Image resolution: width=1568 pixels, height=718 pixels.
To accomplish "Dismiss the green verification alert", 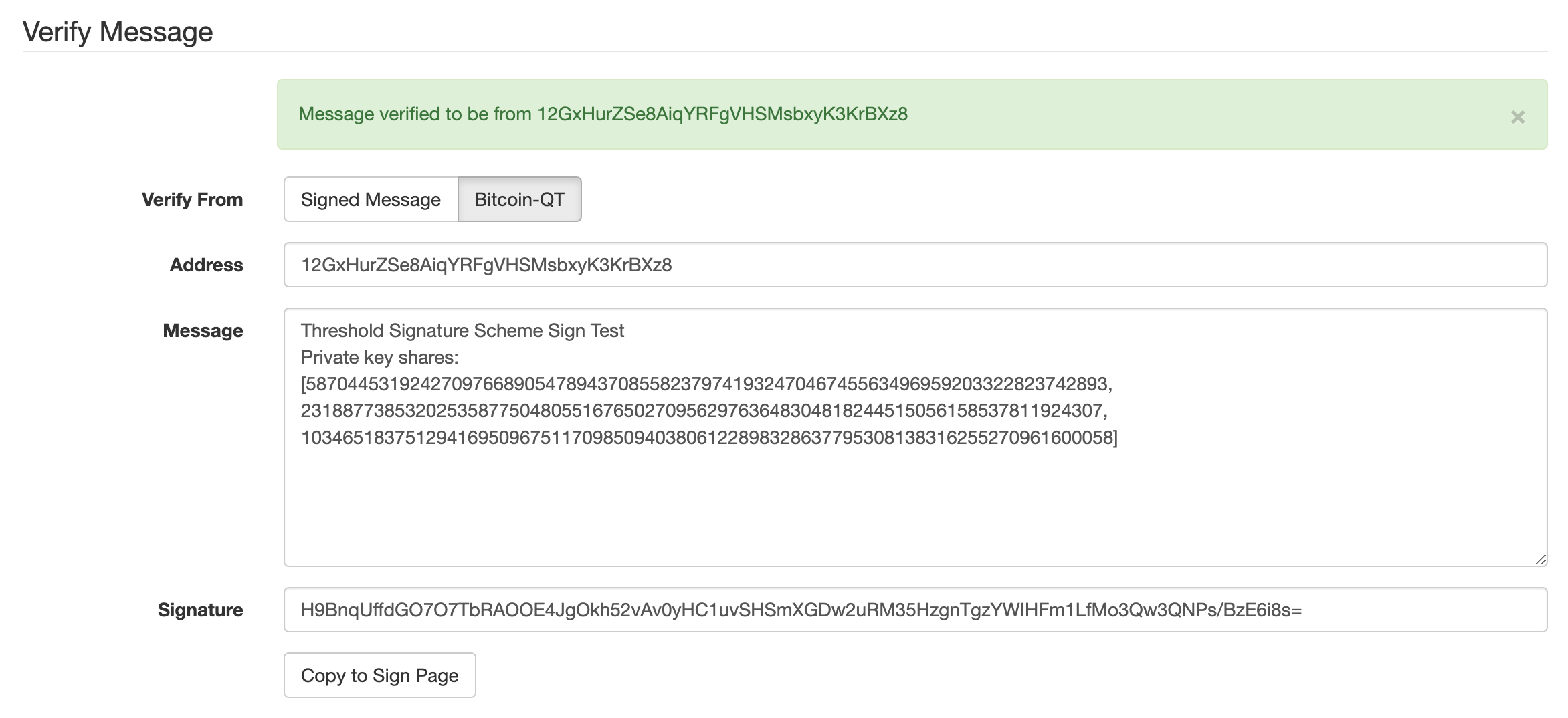I will coord(1517,117).
